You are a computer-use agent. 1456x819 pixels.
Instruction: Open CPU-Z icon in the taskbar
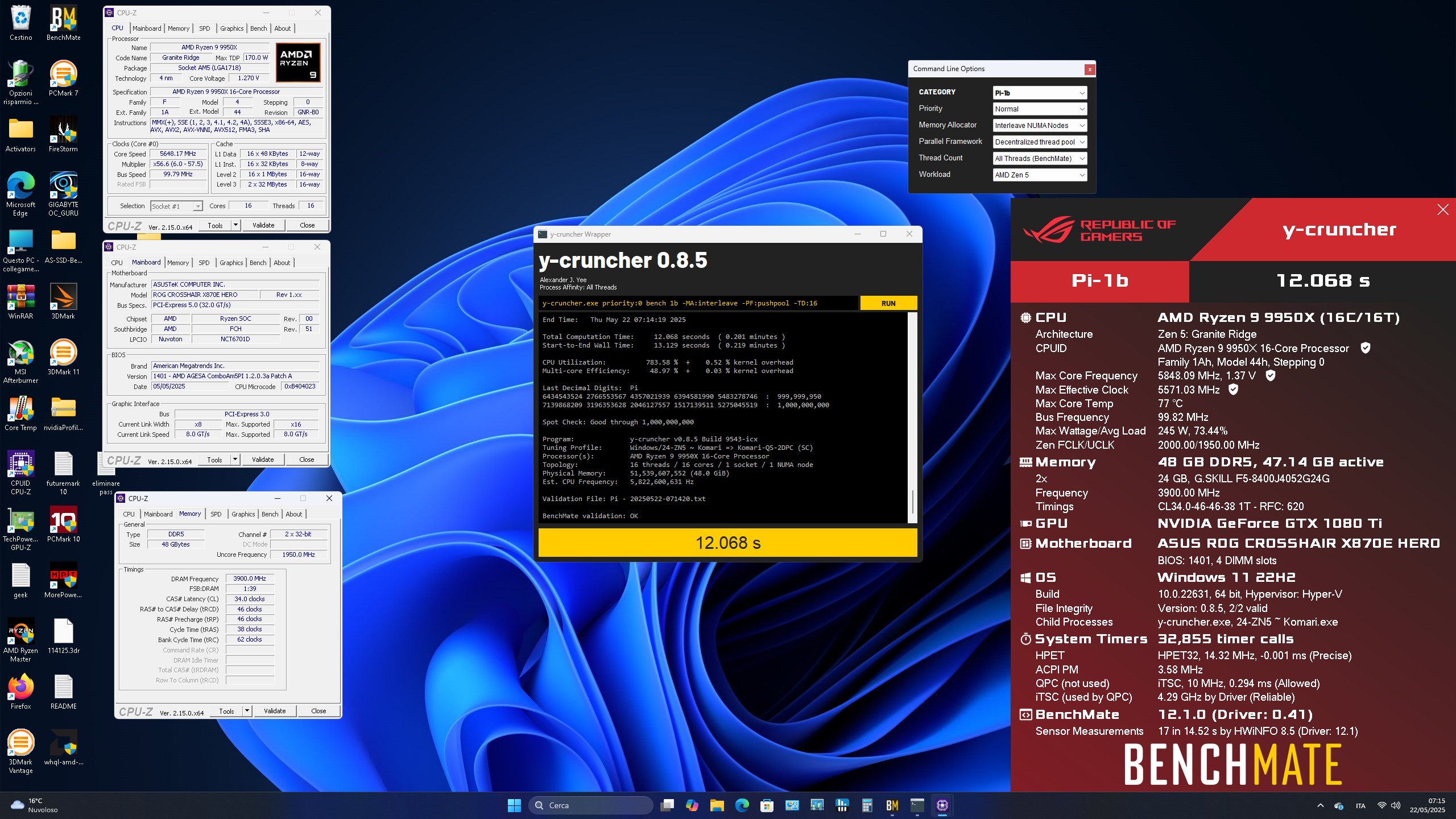942,805
